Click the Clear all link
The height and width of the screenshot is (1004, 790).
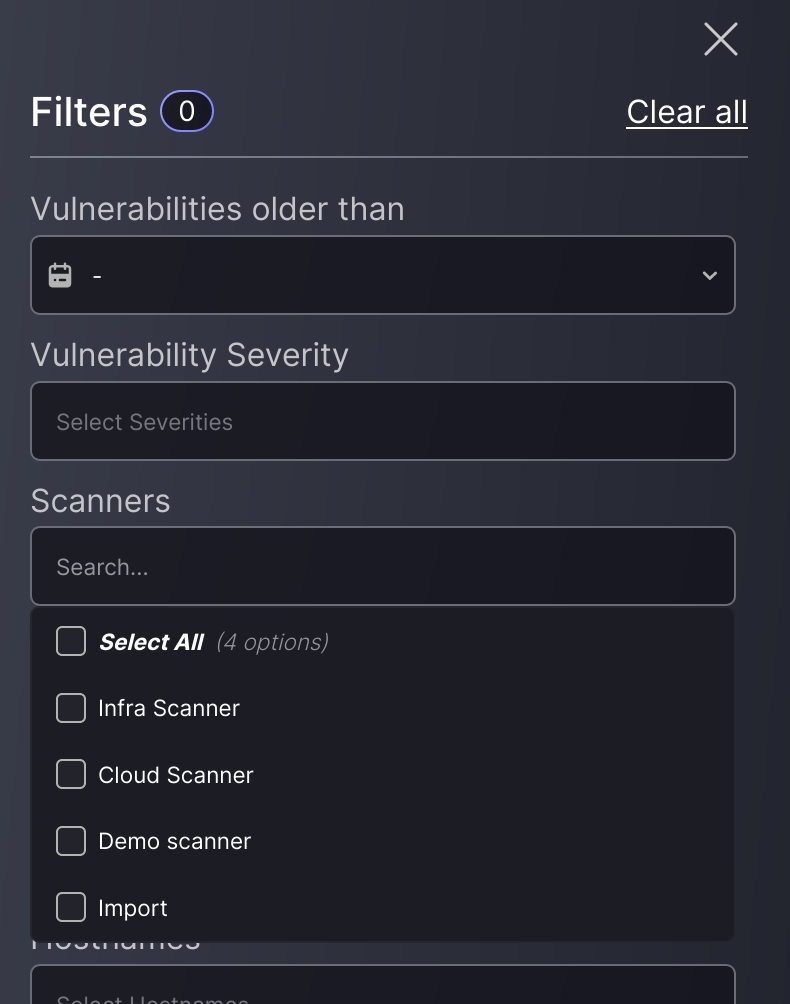pyautogui.click(x=687, y=112)
